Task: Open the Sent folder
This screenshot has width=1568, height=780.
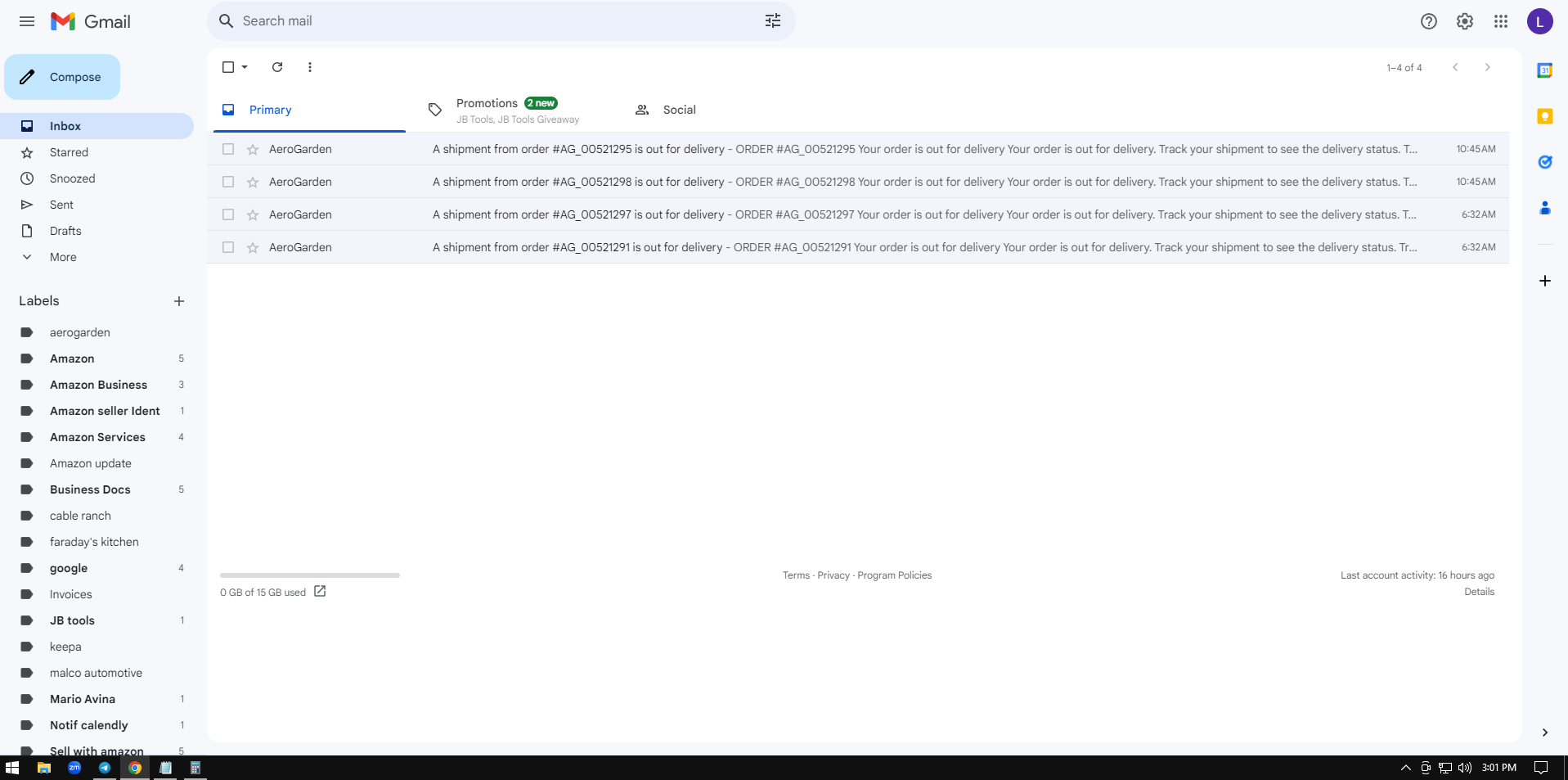Action: pos(97,205)
